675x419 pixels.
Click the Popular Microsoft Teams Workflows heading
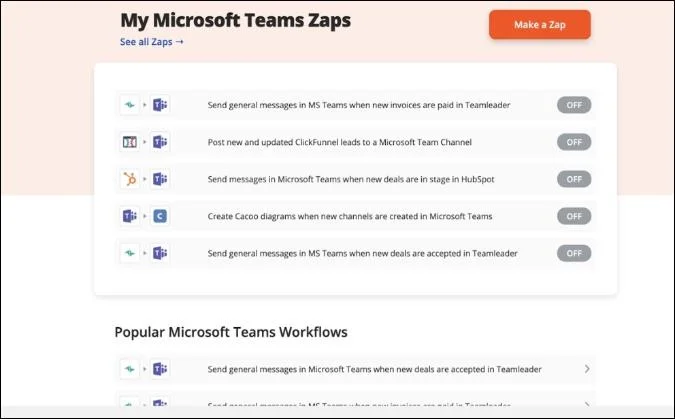pyautogui.click(x=231, y=332)
